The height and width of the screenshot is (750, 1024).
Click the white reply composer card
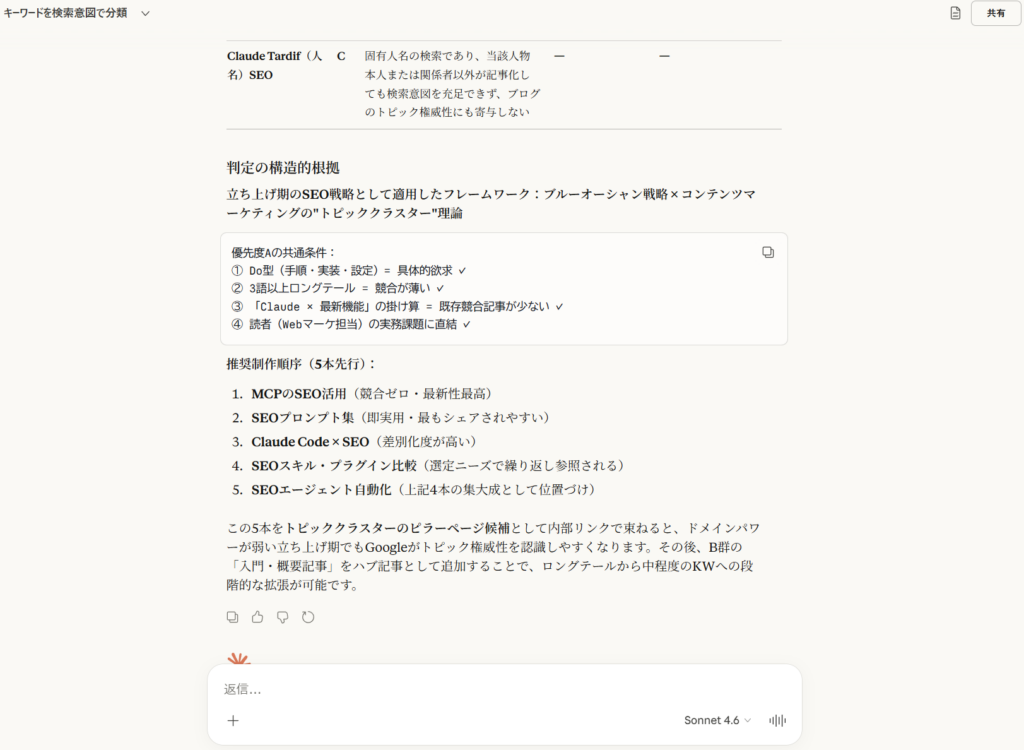[x=504, y=704]
